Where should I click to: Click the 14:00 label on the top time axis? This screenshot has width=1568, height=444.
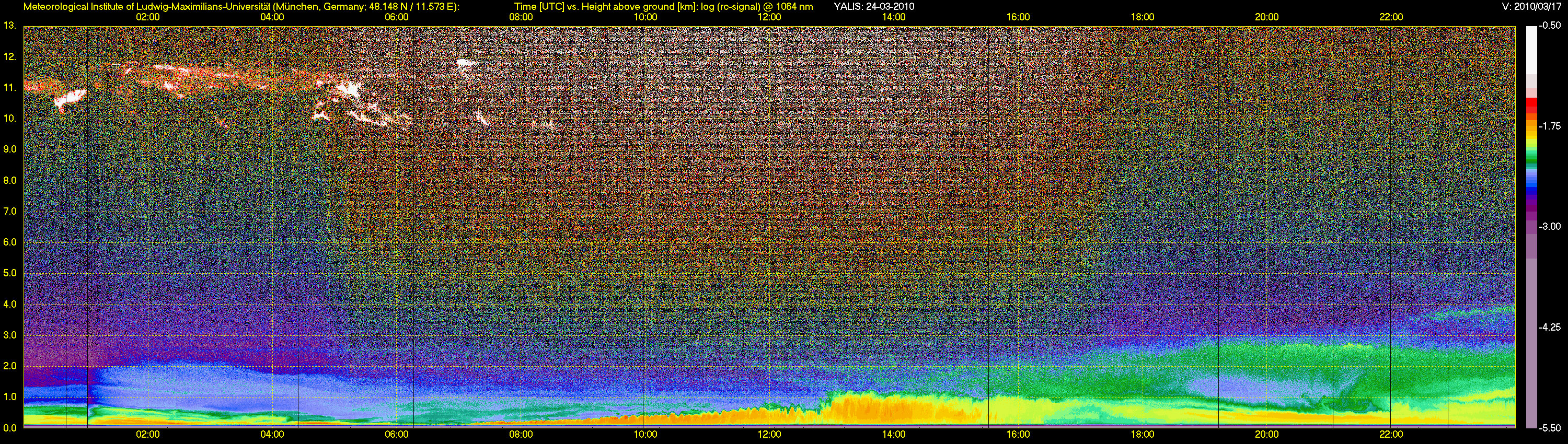(894, 17)
